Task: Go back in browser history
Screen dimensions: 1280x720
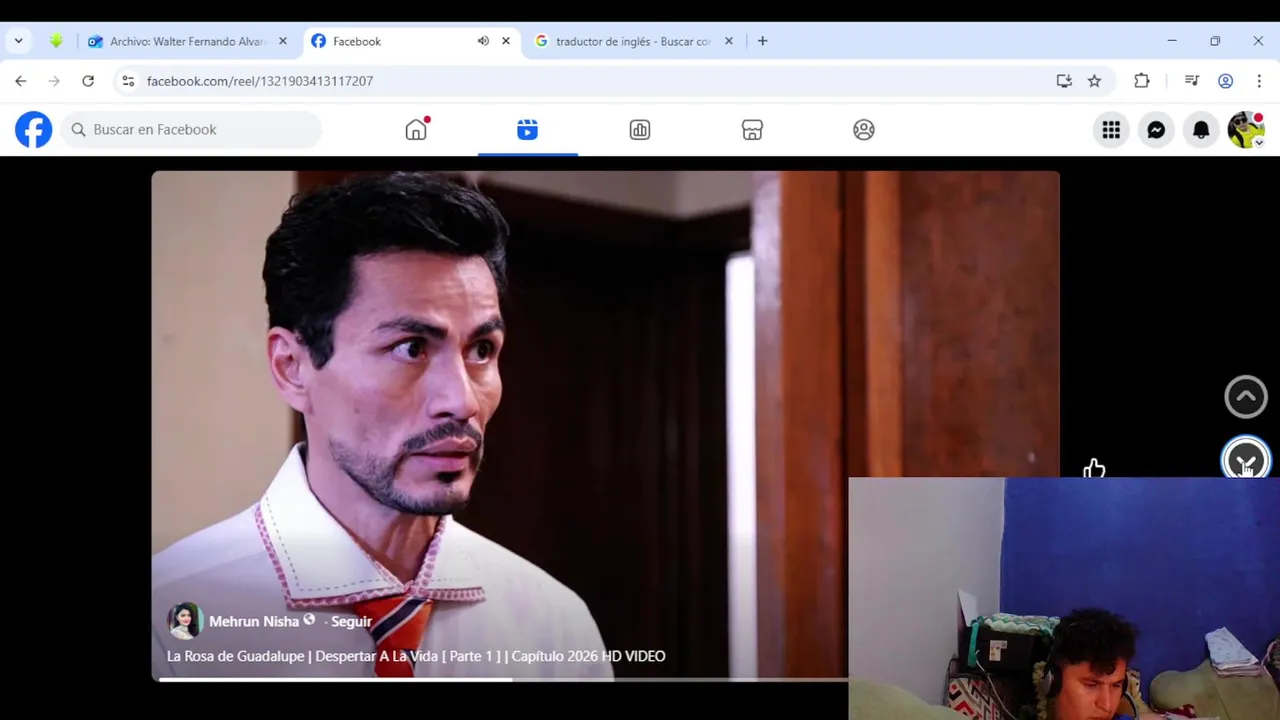Action: 21,81
